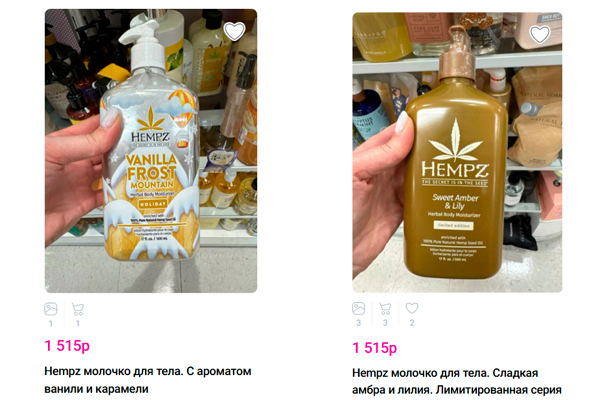
Task: Click cart count number 1 under left product
Action: [x=78, y=323]
